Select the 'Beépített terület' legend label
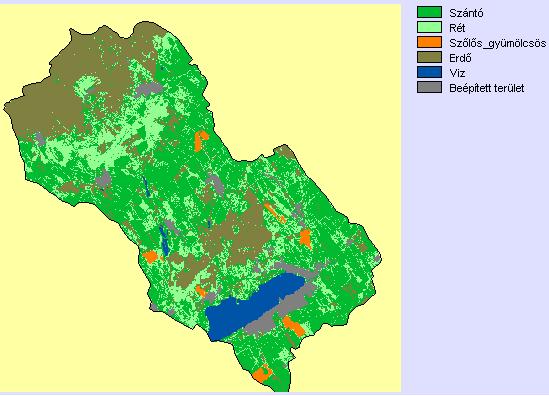Image resolution: width=549 pixels, height=396 pixels. 487,88
